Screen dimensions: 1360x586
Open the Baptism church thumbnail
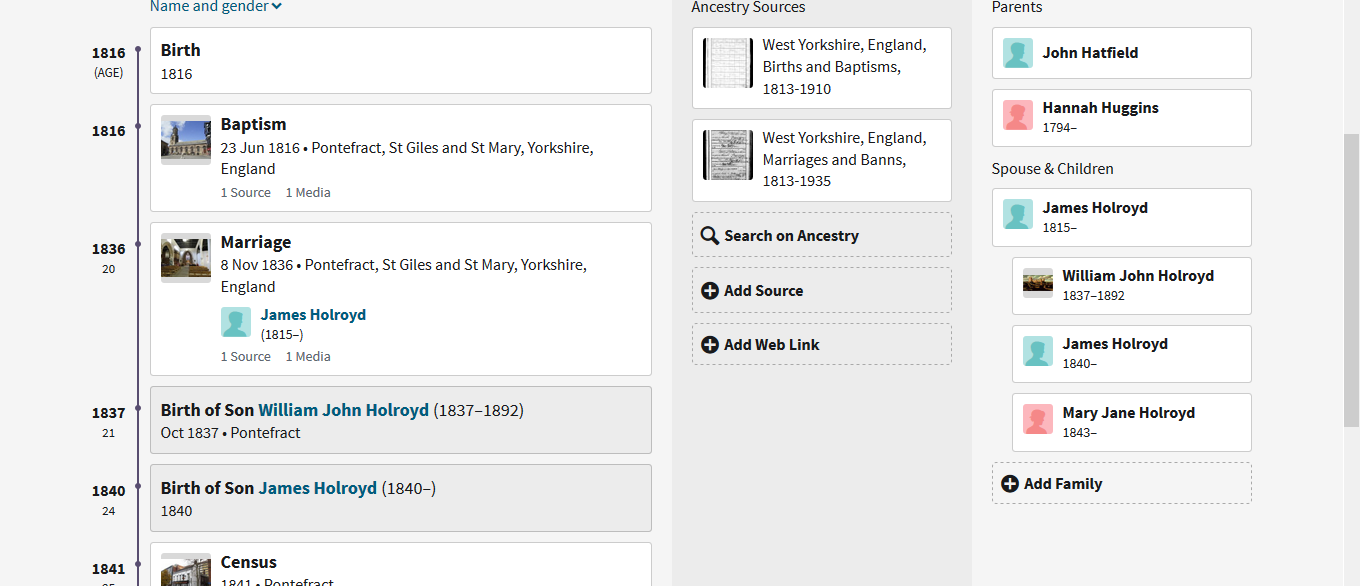pyautogui.click(x=186, y=140)
